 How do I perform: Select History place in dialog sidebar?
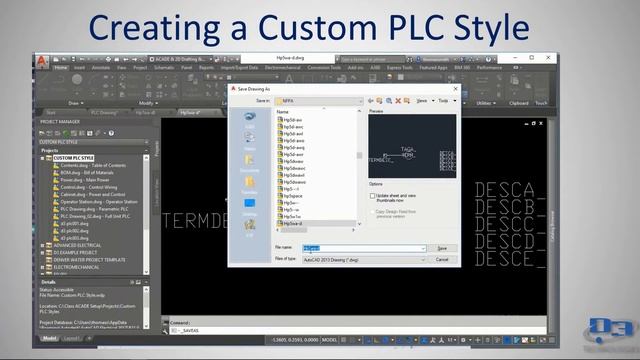[249, 139]
